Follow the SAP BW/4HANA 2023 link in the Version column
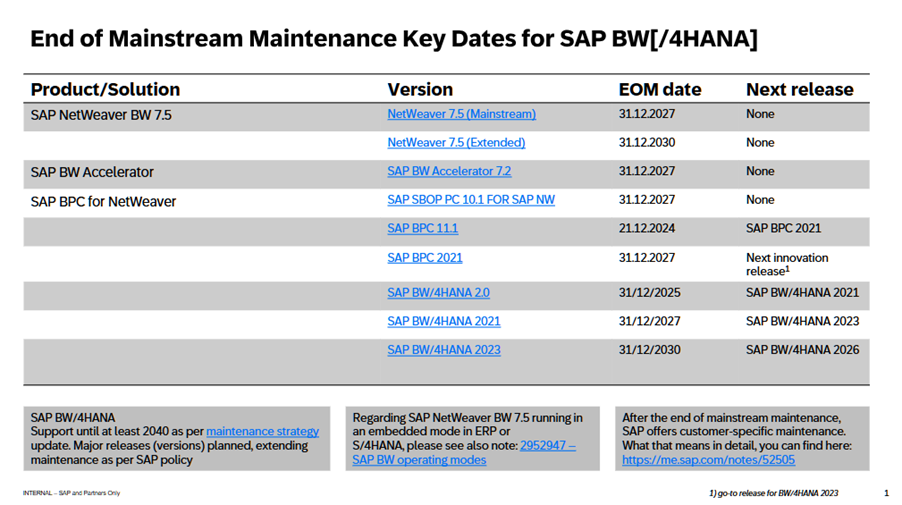The height and width of the screenshot is (505, 902). point(444,350)
